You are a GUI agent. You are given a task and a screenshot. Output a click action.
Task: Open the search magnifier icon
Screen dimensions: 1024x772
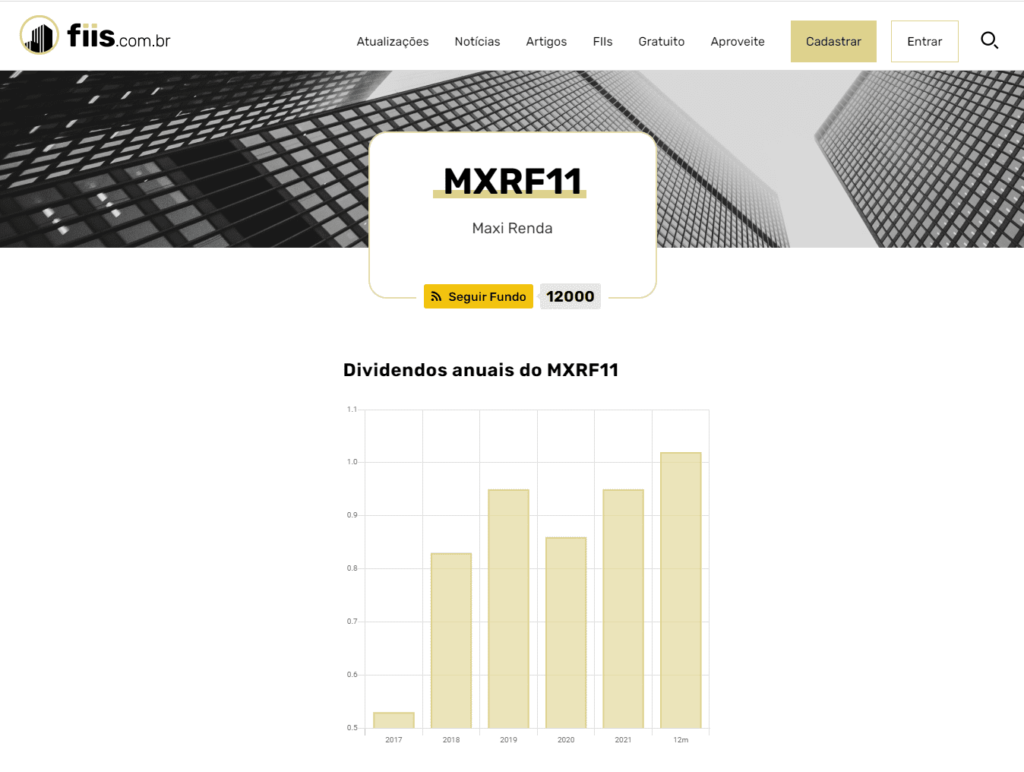pos(989,40)
